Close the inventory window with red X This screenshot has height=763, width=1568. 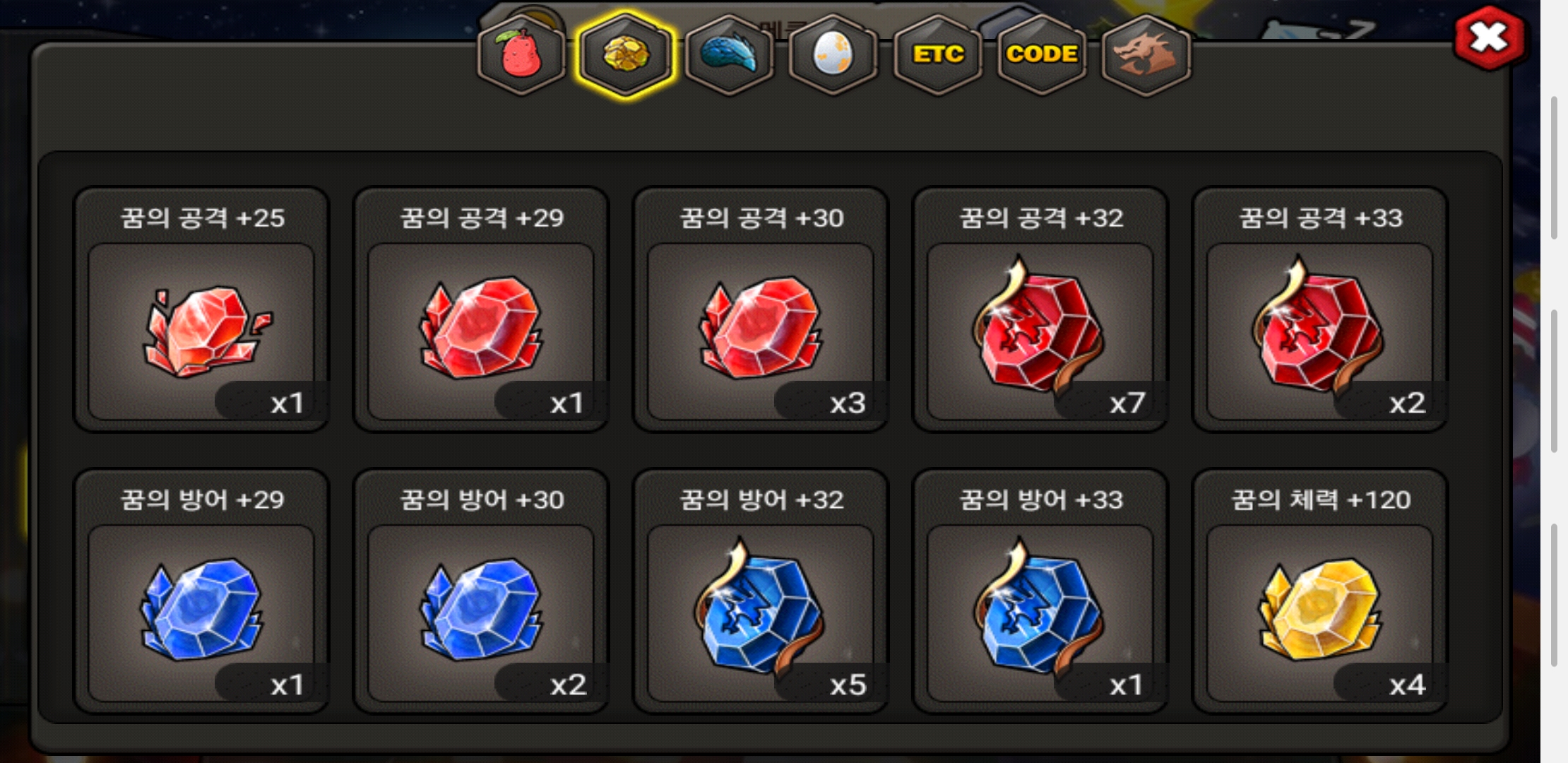click(1489, 37)
